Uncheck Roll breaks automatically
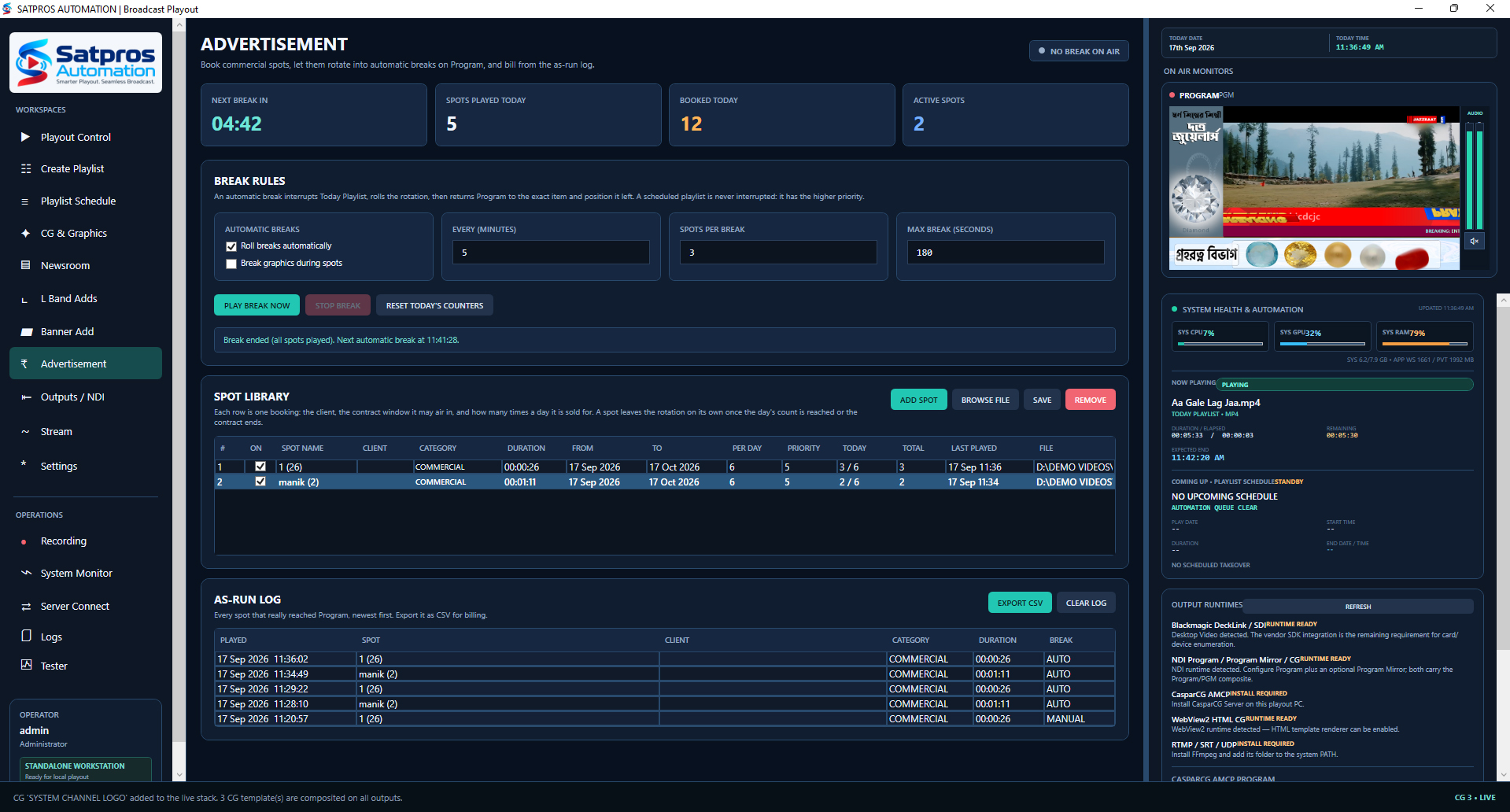Screen dimensions: 1510x812 click(231, 246)
